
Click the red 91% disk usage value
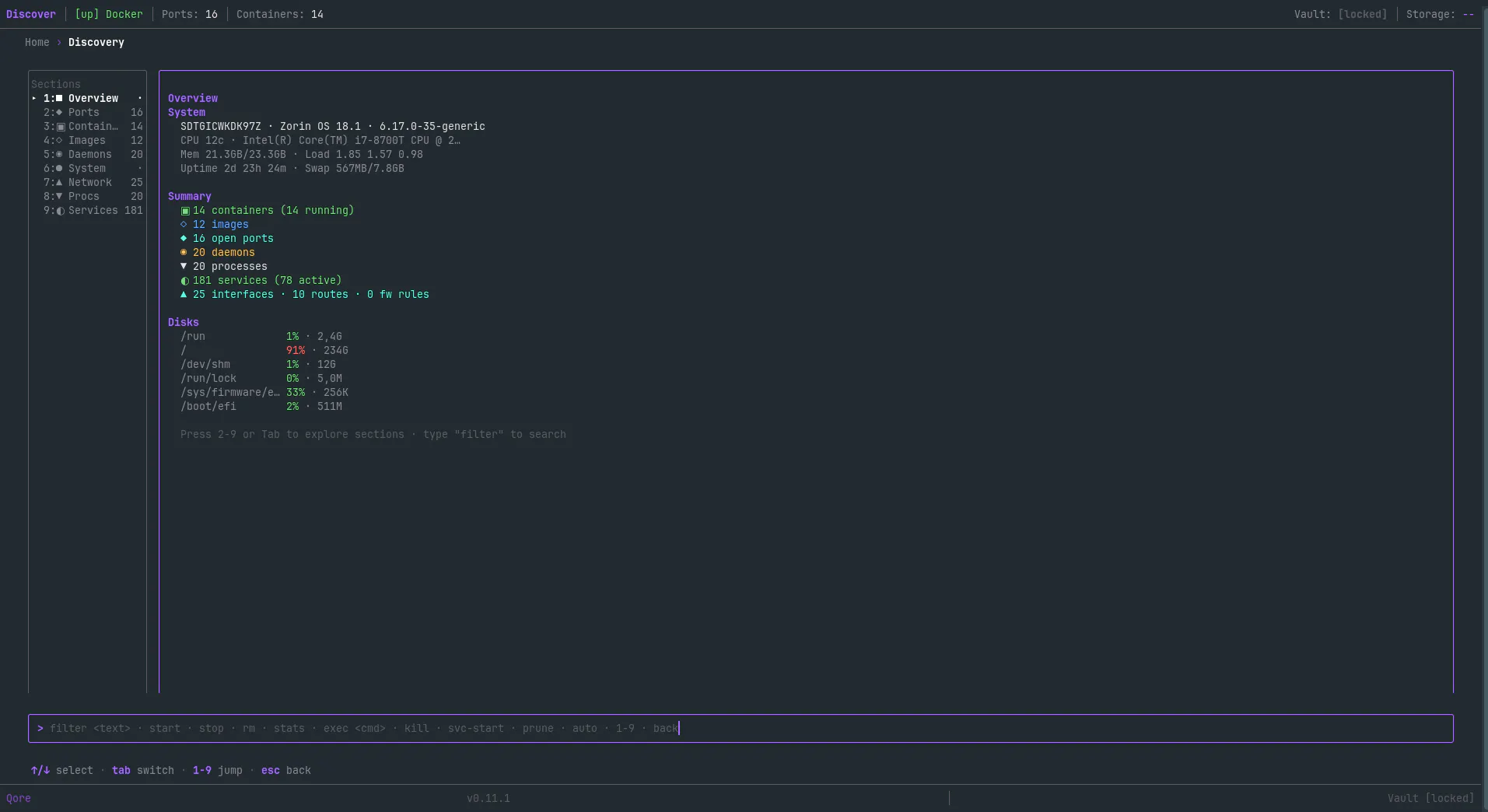click(296, 350)
